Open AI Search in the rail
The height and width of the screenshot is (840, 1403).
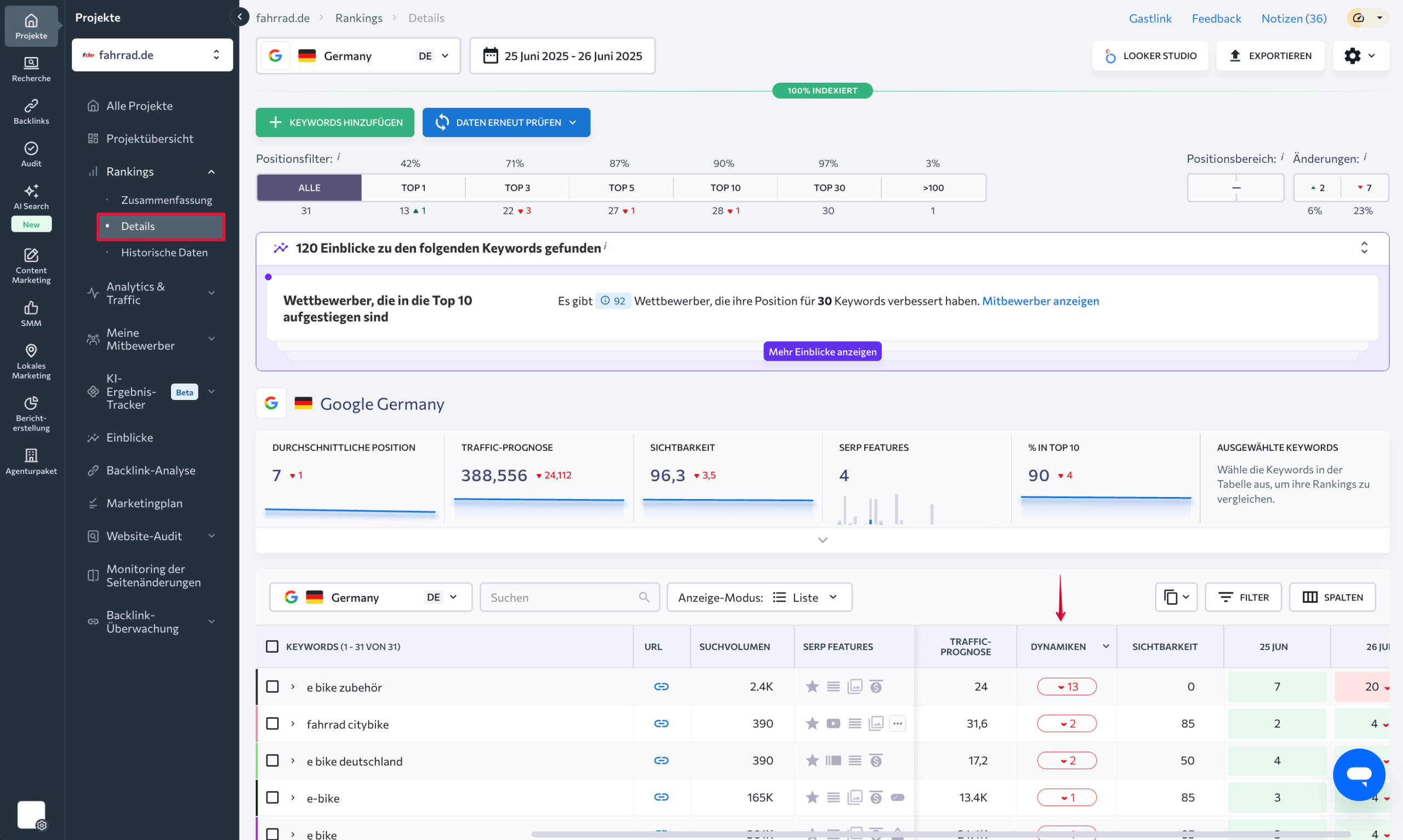(x=31, y=196)
